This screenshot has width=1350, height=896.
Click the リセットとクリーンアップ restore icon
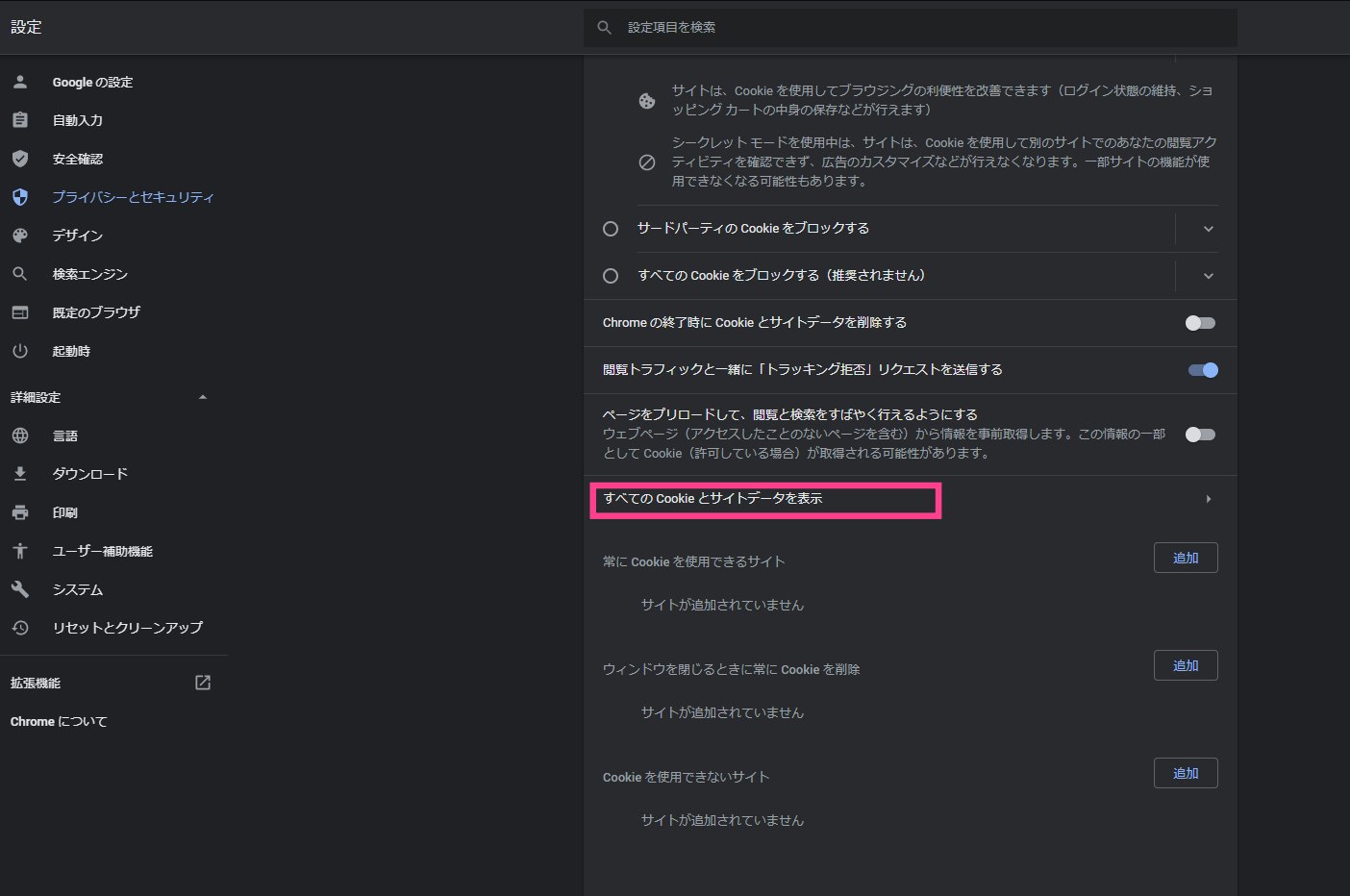[x=20, y=628]
